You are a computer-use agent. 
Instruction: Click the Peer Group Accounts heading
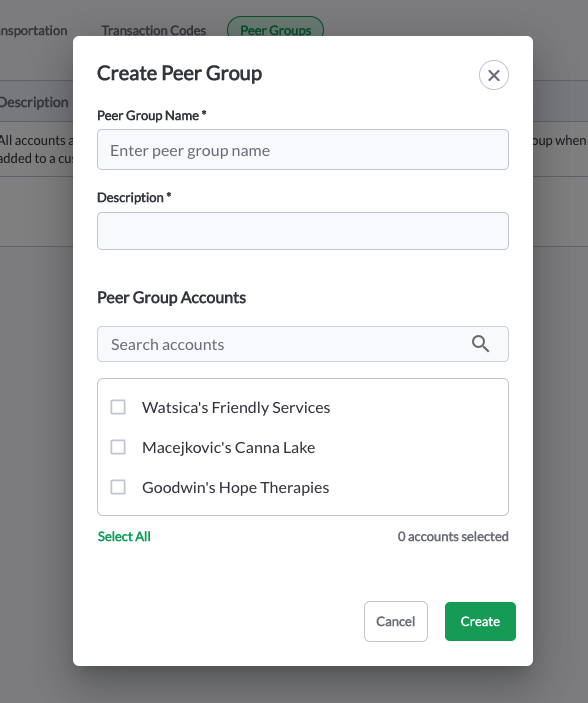tap(171, 298)
